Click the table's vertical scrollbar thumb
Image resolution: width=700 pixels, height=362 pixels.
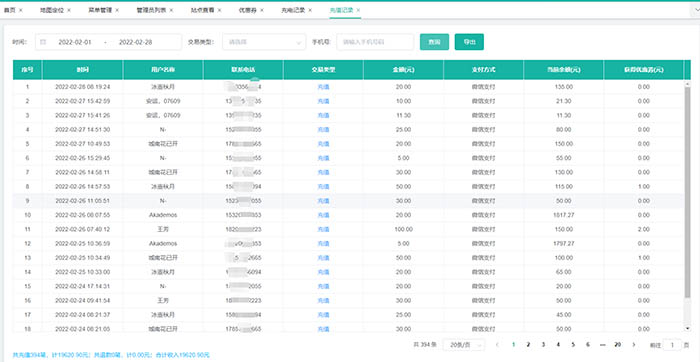[688, 192]
